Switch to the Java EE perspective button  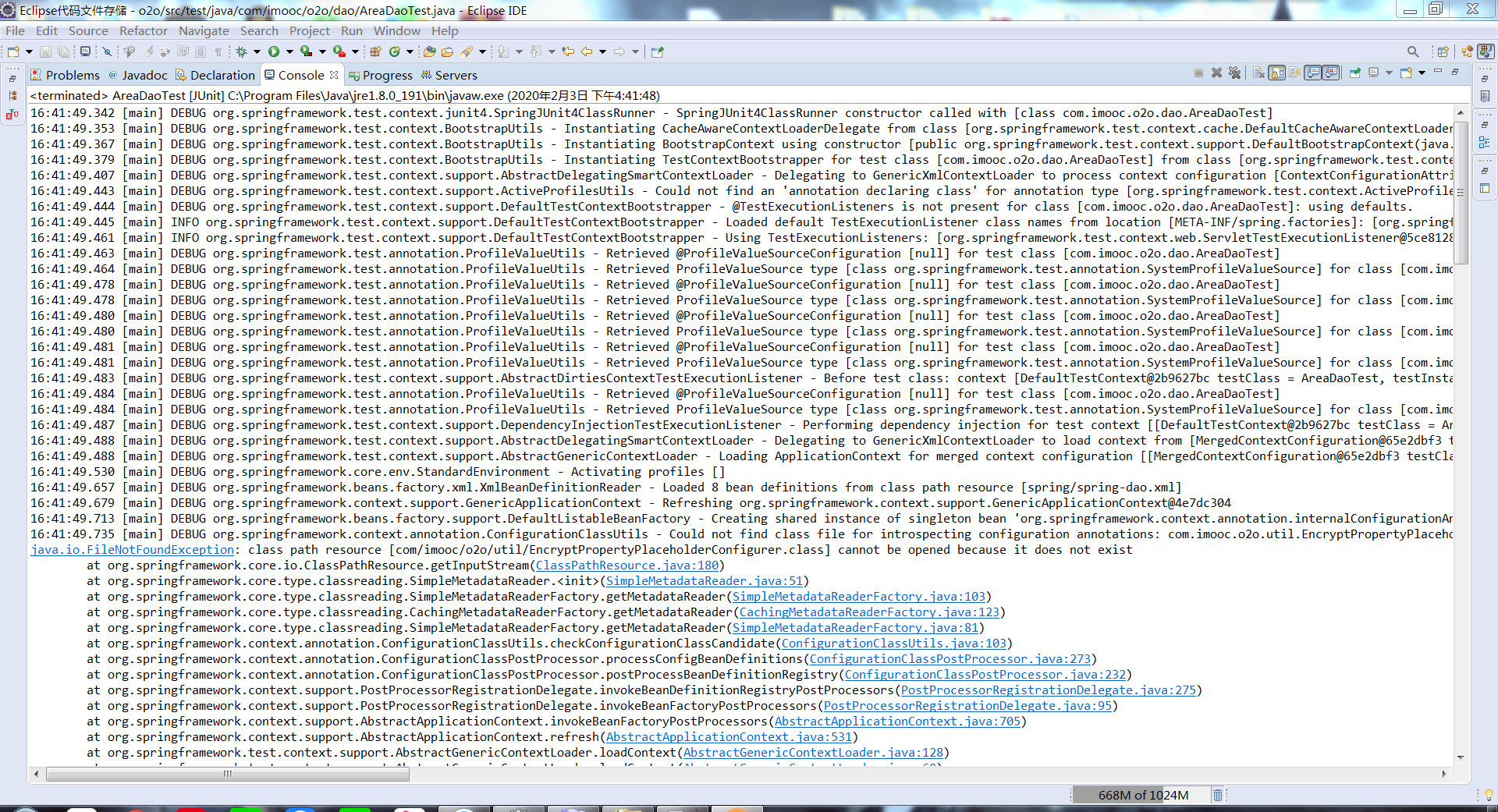pyautogui.click(x=1468, y=51)
